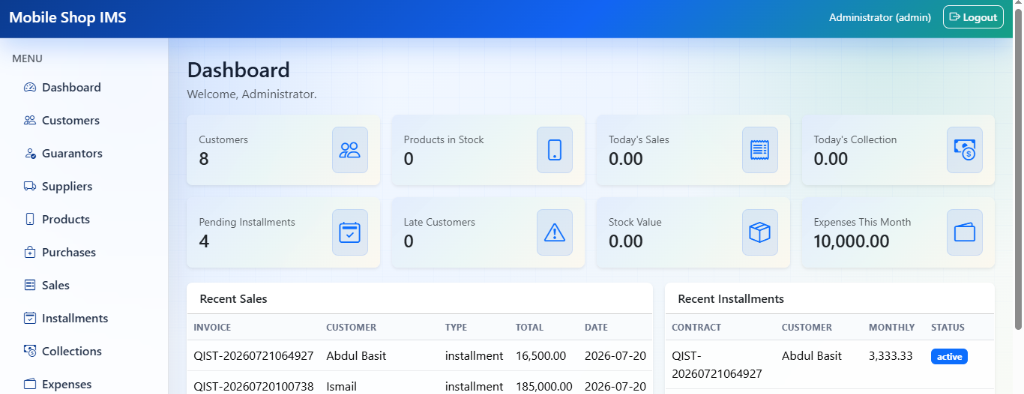Click the Suppliers truck icon in sidebar

[29, 186]
